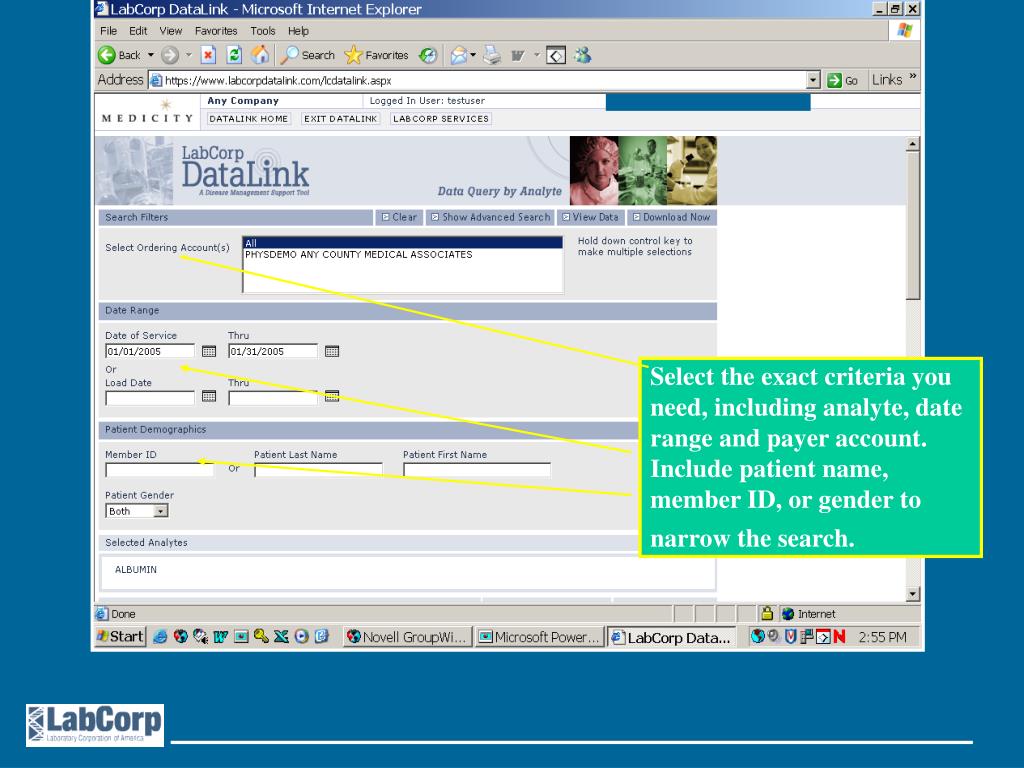Click LabCorp DataLink taskbar button
The image size is (1024, 768).
671,637
